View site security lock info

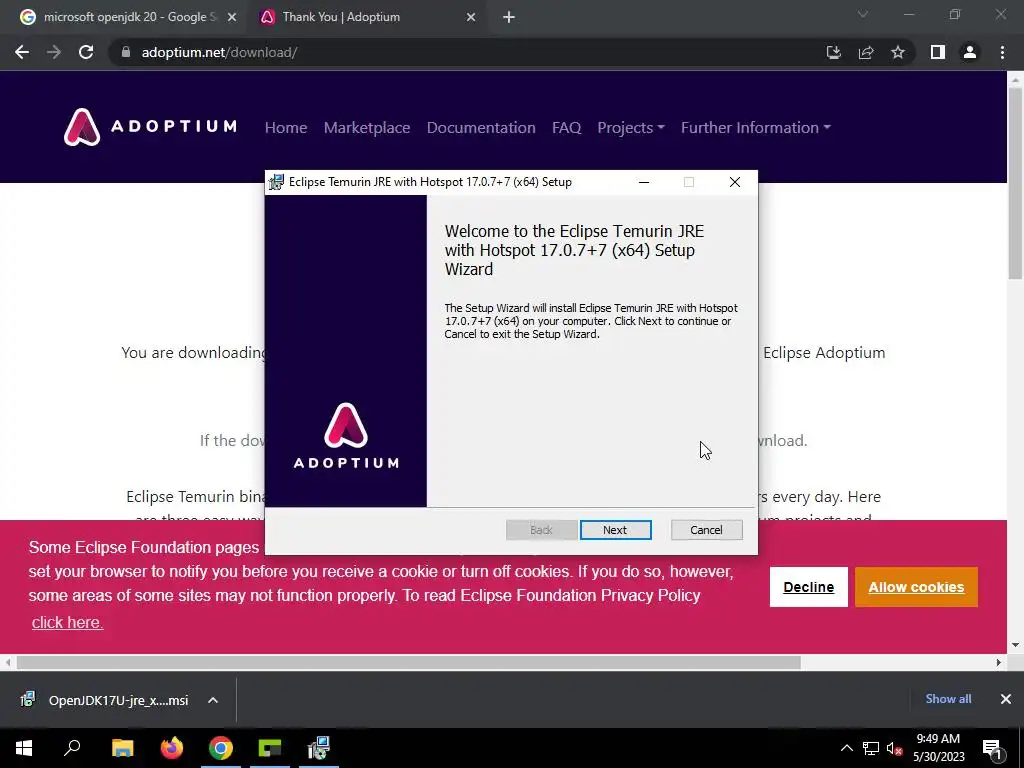[126, 52]
